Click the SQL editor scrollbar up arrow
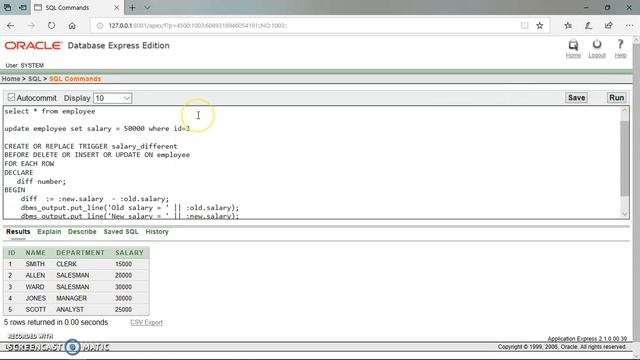The image size is (640, 360). click(x=624, y=111)
